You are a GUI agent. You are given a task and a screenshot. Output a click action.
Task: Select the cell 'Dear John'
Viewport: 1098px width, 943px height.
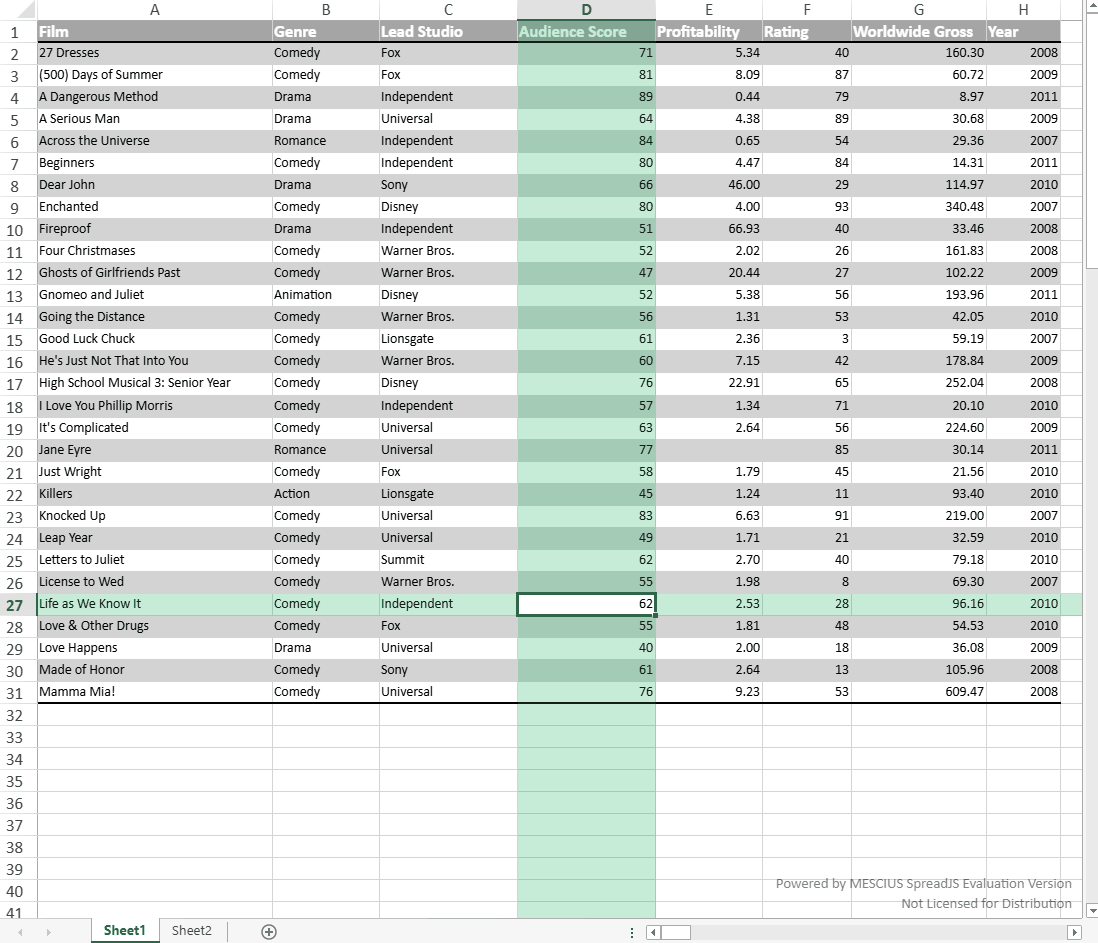coord(155,185)
